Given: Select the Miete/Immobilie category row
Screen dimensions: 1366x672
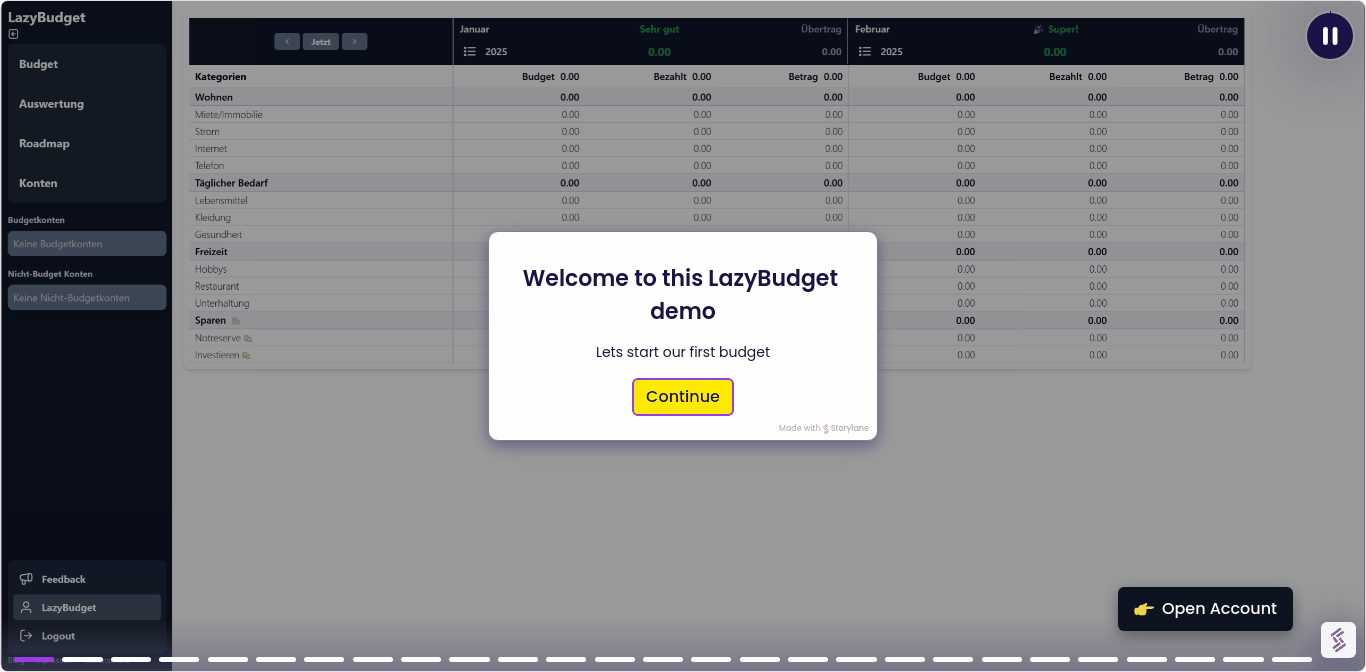Looking at the screenshot, I should coord(717,115).
